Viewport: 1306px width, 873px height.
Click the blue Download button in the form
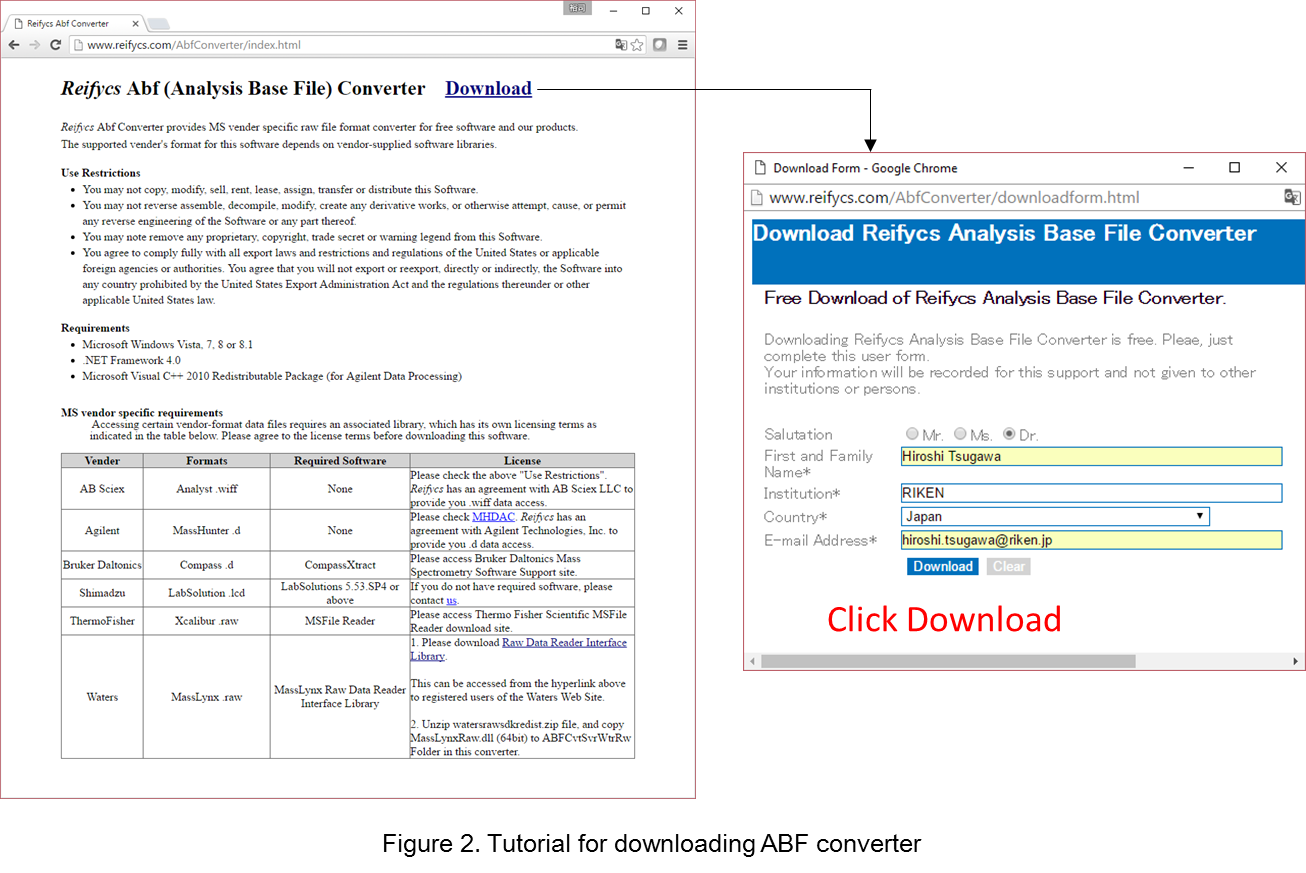(943, 566)
